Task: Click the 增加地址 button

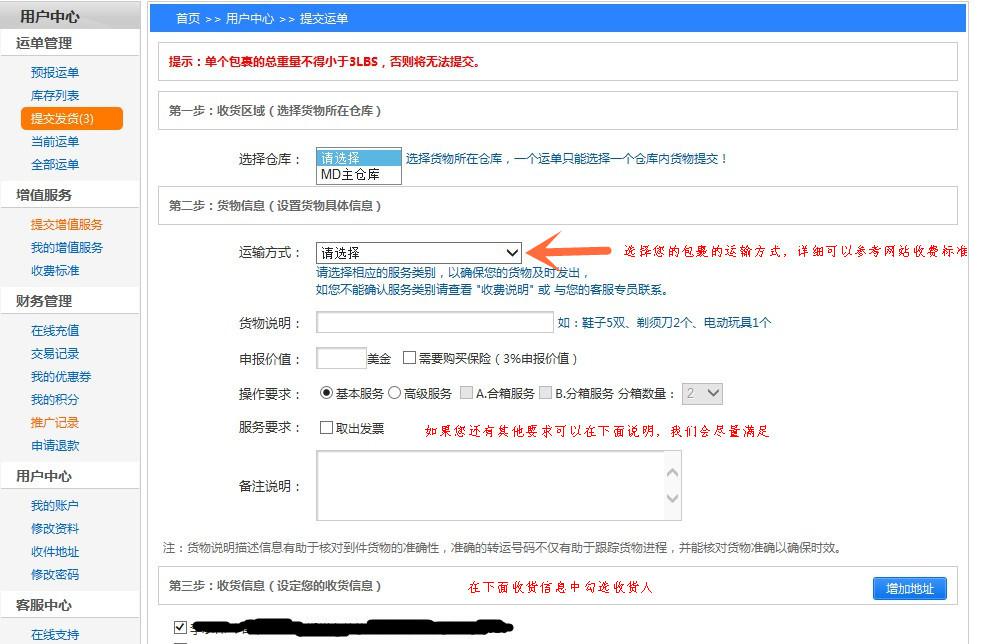Action: (x=909, y=589)
